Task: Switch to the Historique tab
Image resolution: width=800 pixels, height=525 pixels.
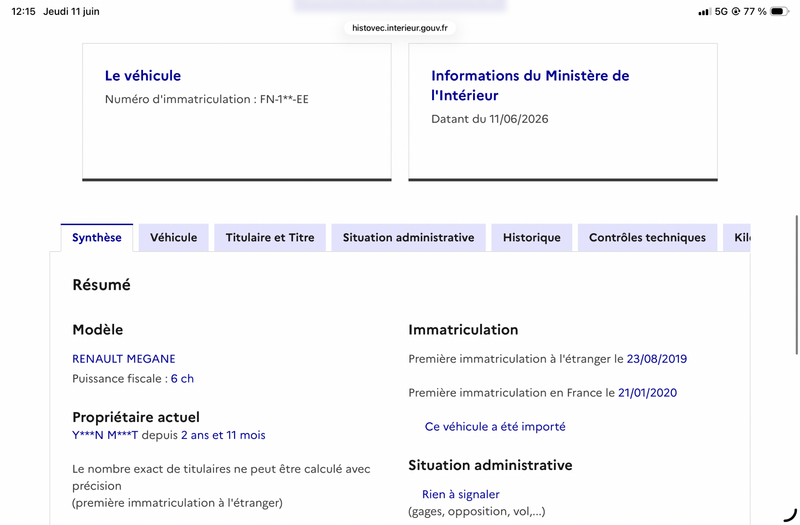Action: 532,238
